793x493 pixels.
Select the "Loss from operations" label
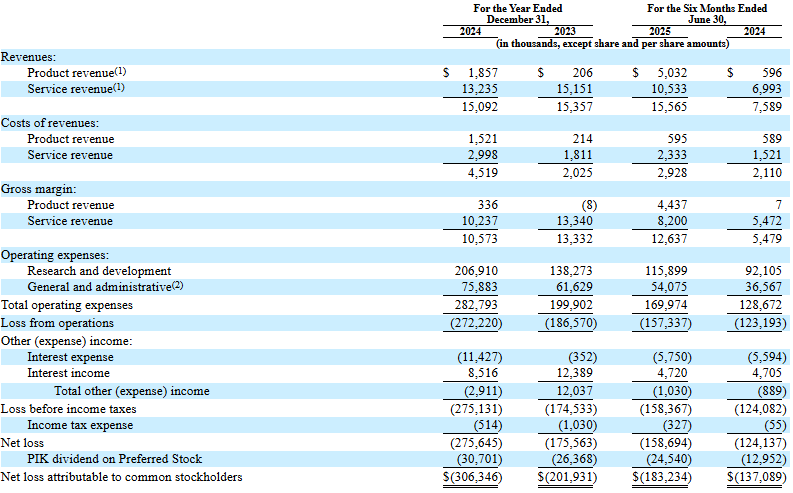57,323
